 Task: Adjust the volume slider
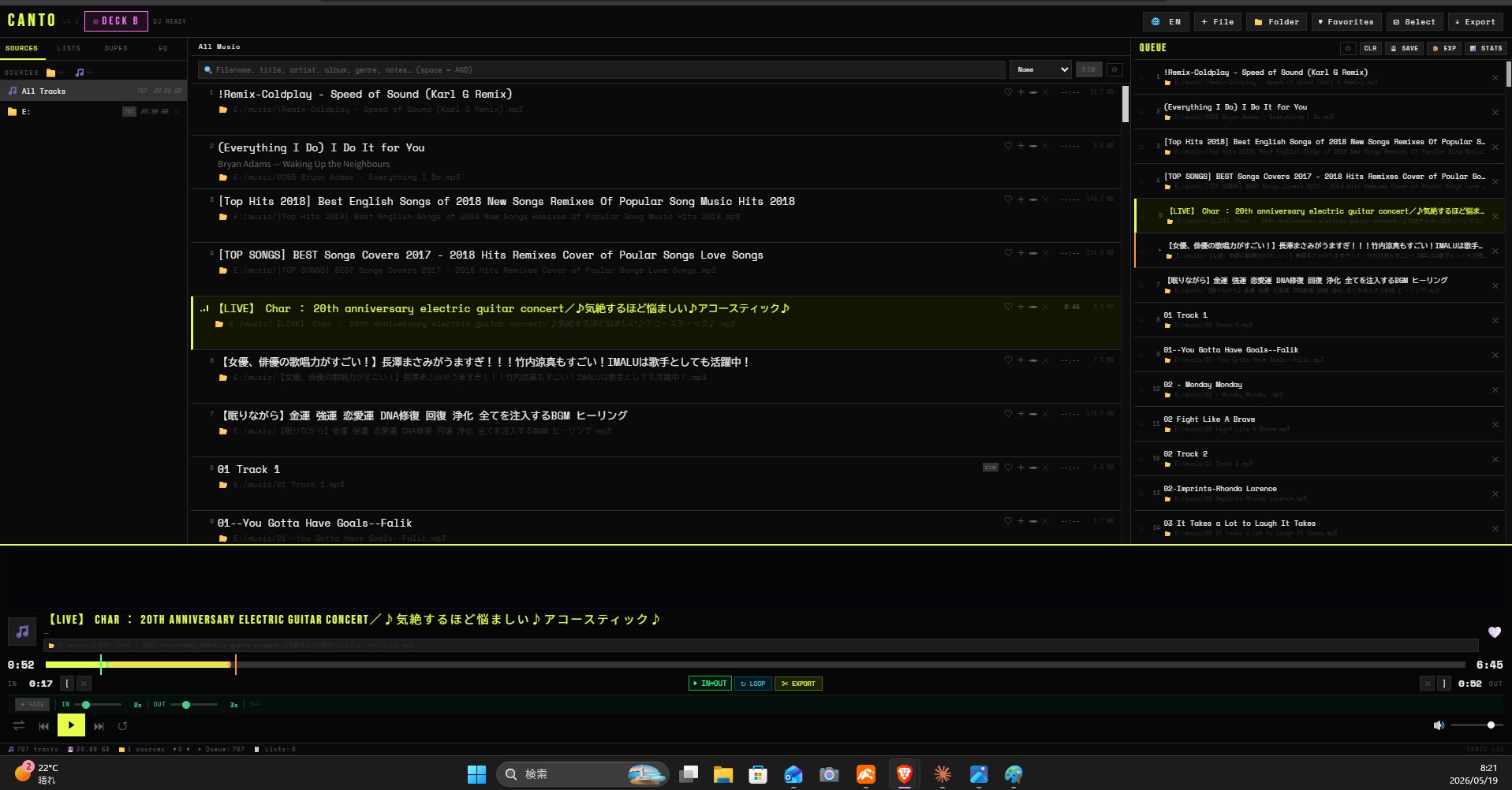pos(1476,725)
